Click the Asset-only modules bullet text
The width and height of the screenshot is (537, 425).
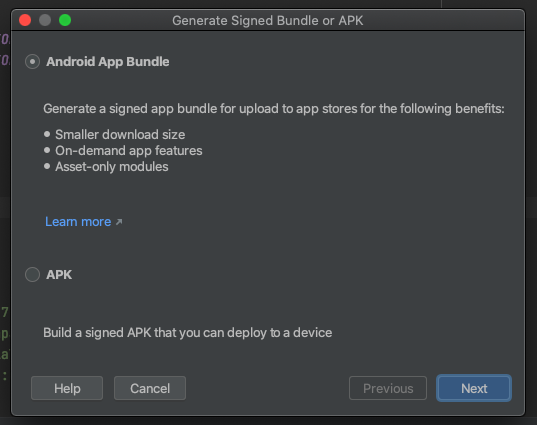112,167
